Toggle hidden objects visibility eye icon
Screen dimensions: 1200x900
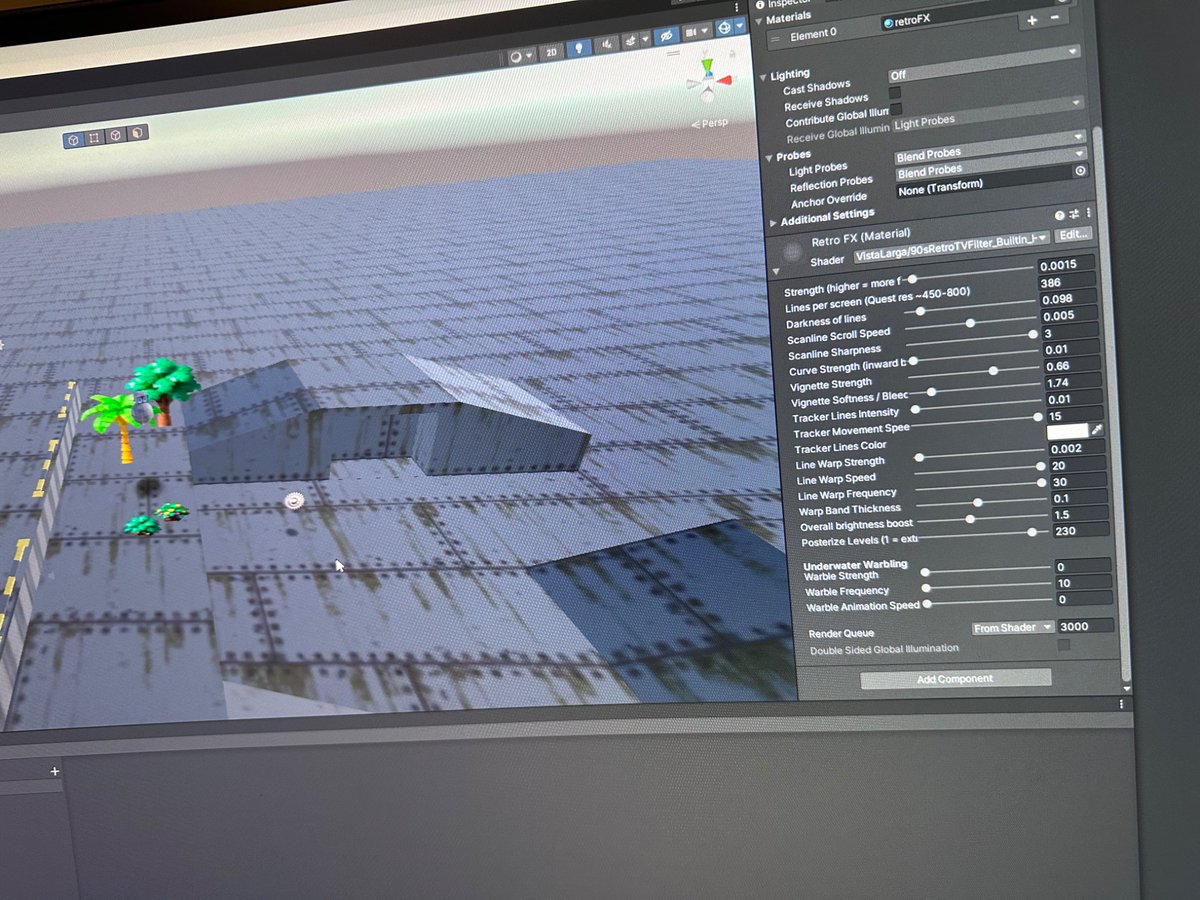pos(666,36)
